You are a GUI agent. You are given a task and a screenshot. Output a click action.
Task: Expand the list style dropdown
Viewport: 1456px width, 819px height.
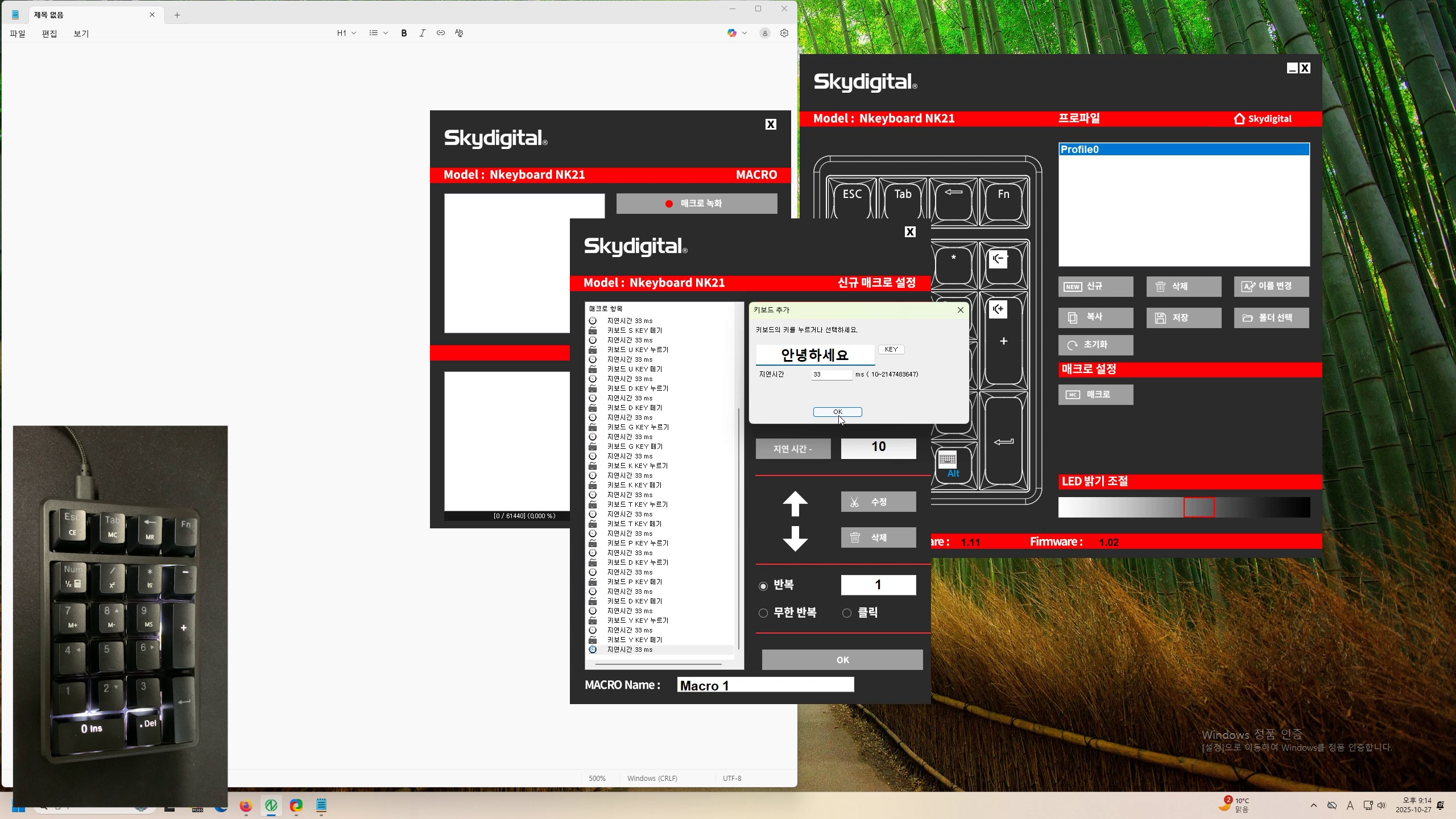tap(378, 33)
